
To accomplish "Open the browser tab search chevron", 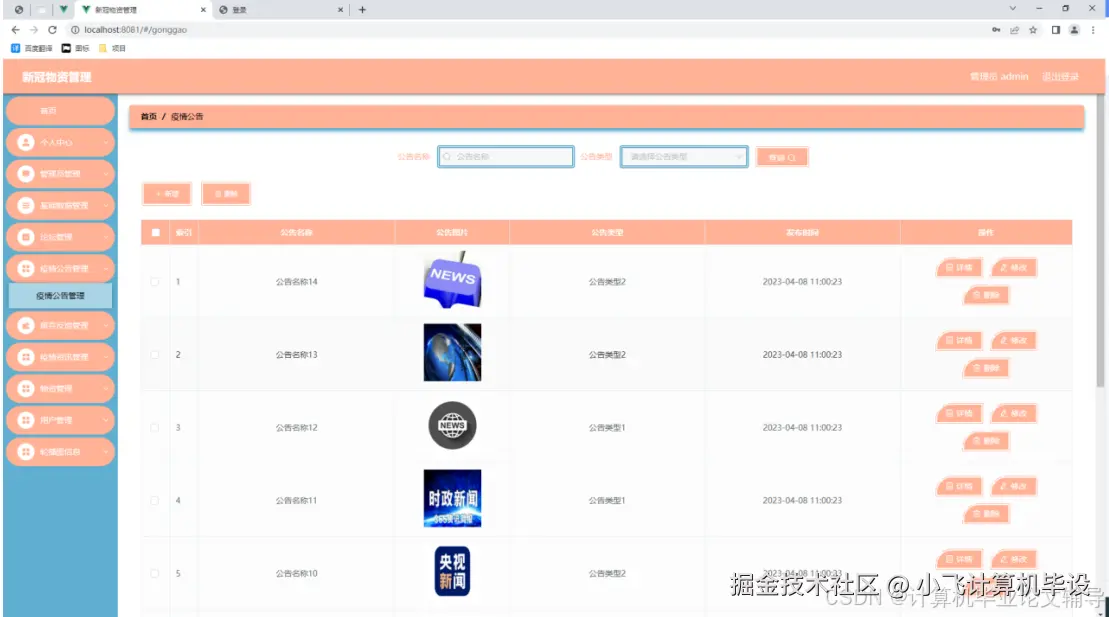I will click(1013, 8).
